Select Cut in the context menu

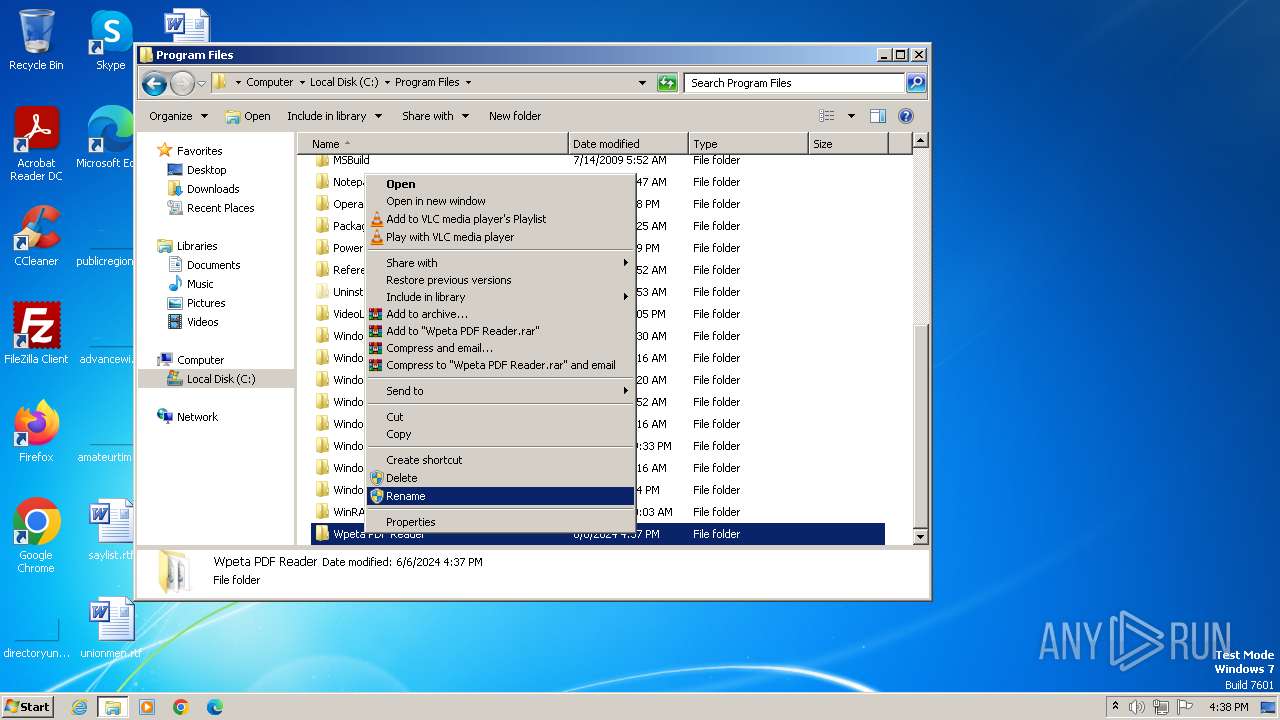500,417
